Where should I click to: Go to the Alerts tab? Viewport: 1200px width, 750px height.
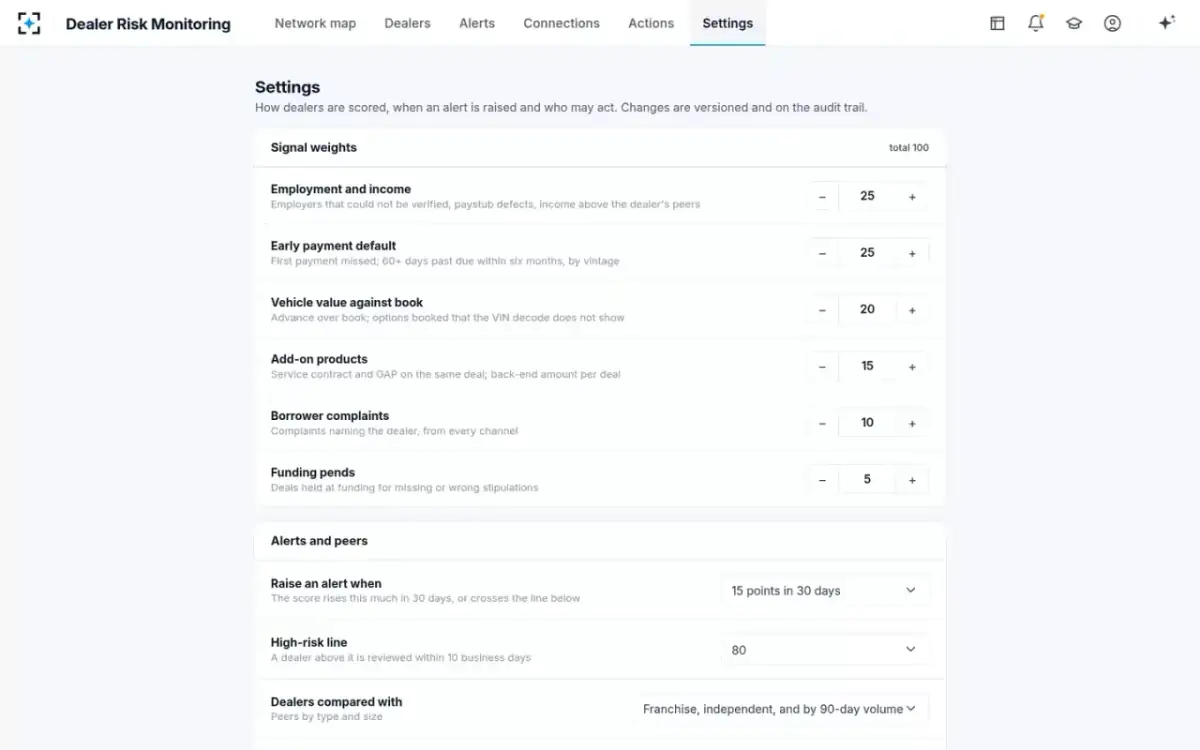[477, 23]
